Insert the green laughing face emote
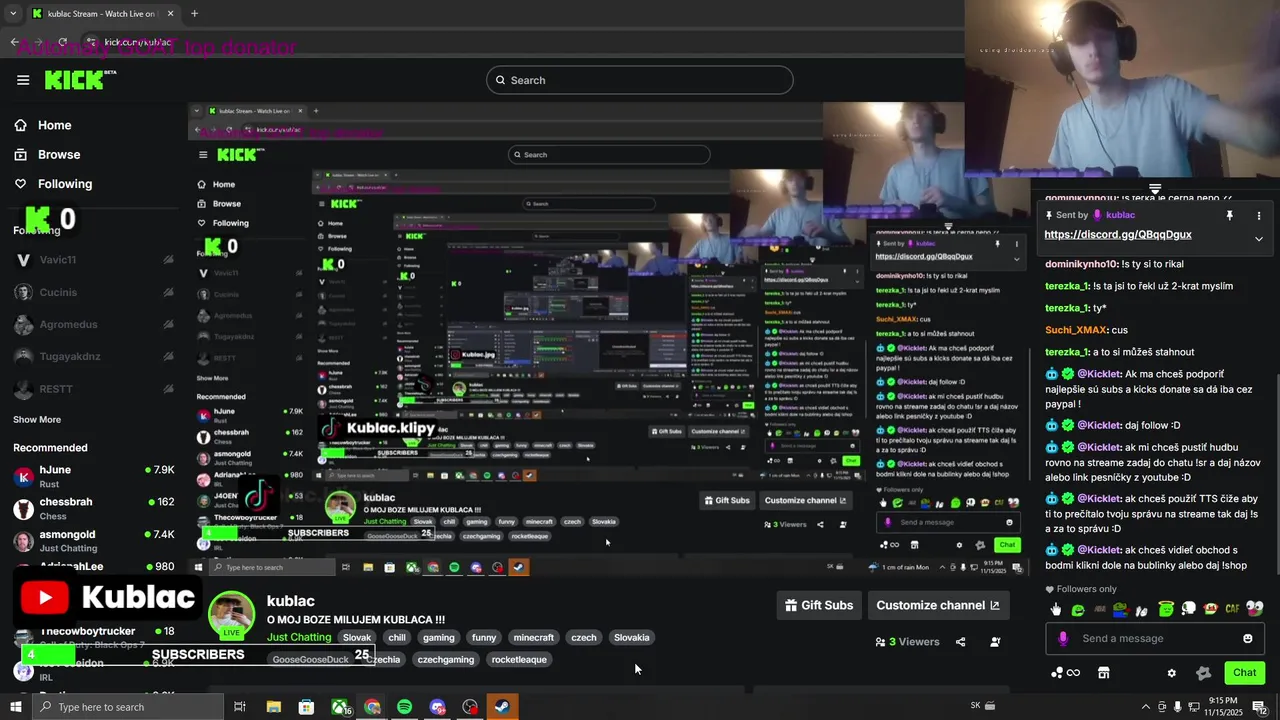 [x=1078, y=609]
